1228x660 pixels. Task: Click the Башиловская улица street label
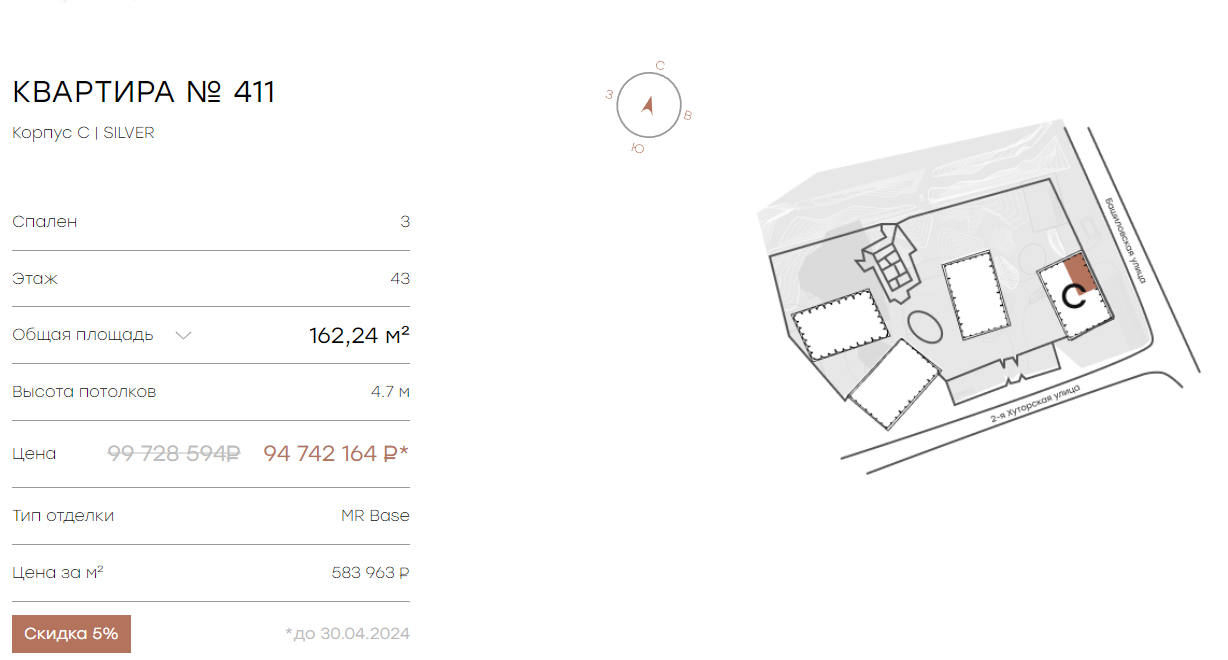pos(1125,240)
